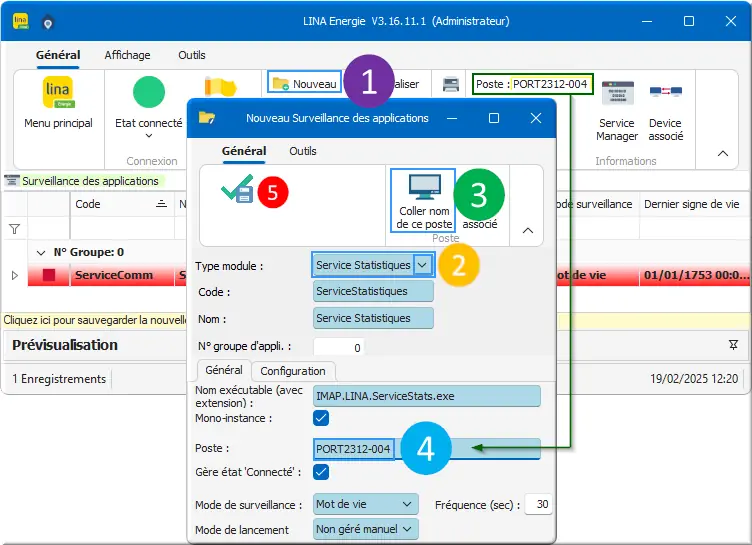Open Service Manager icon
The width and height of the screenshot is (752, 545).
coord(618,93)
